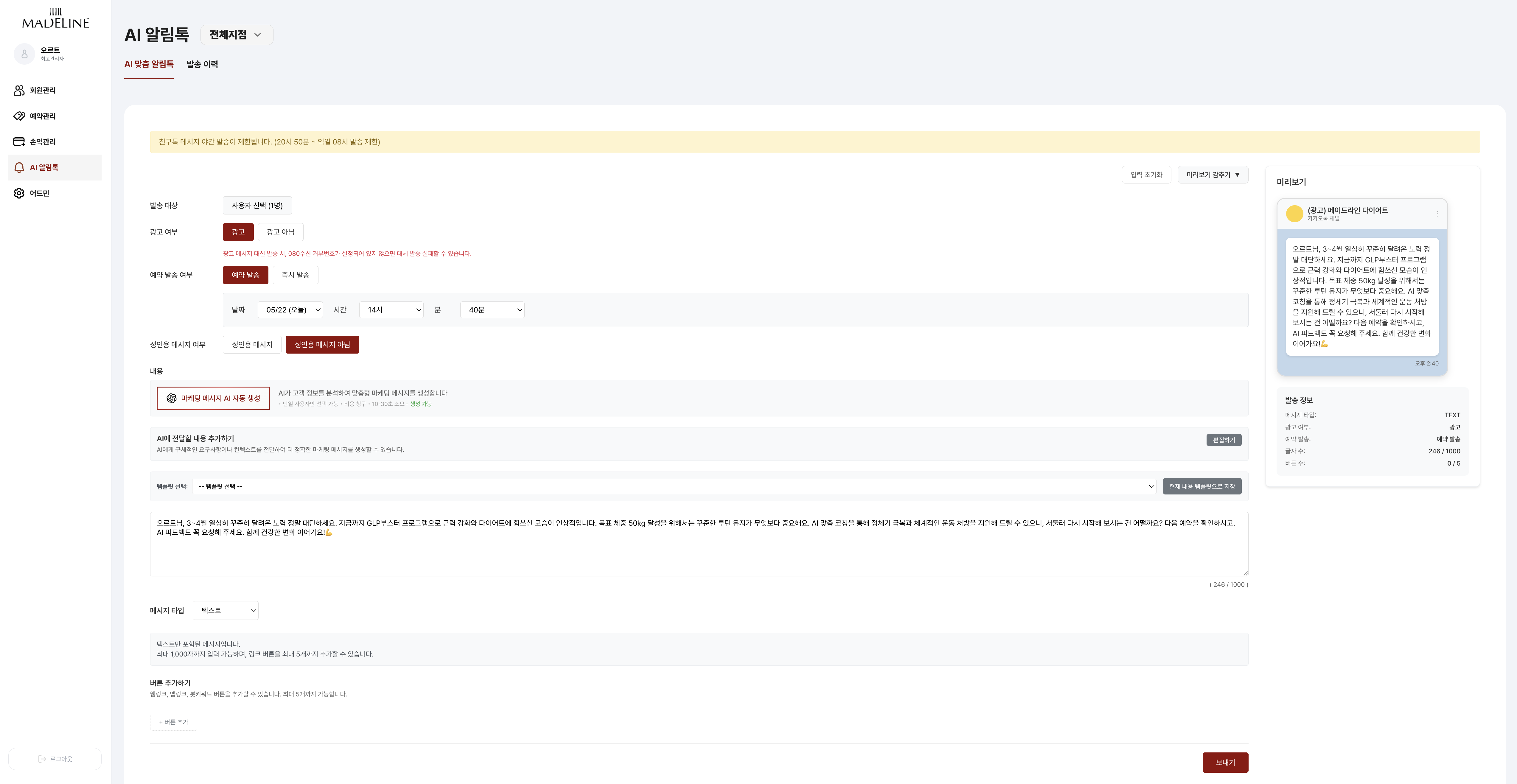Click the textarea resize handle corner
Screen dimensions: 1517x784
(1245, 573)
